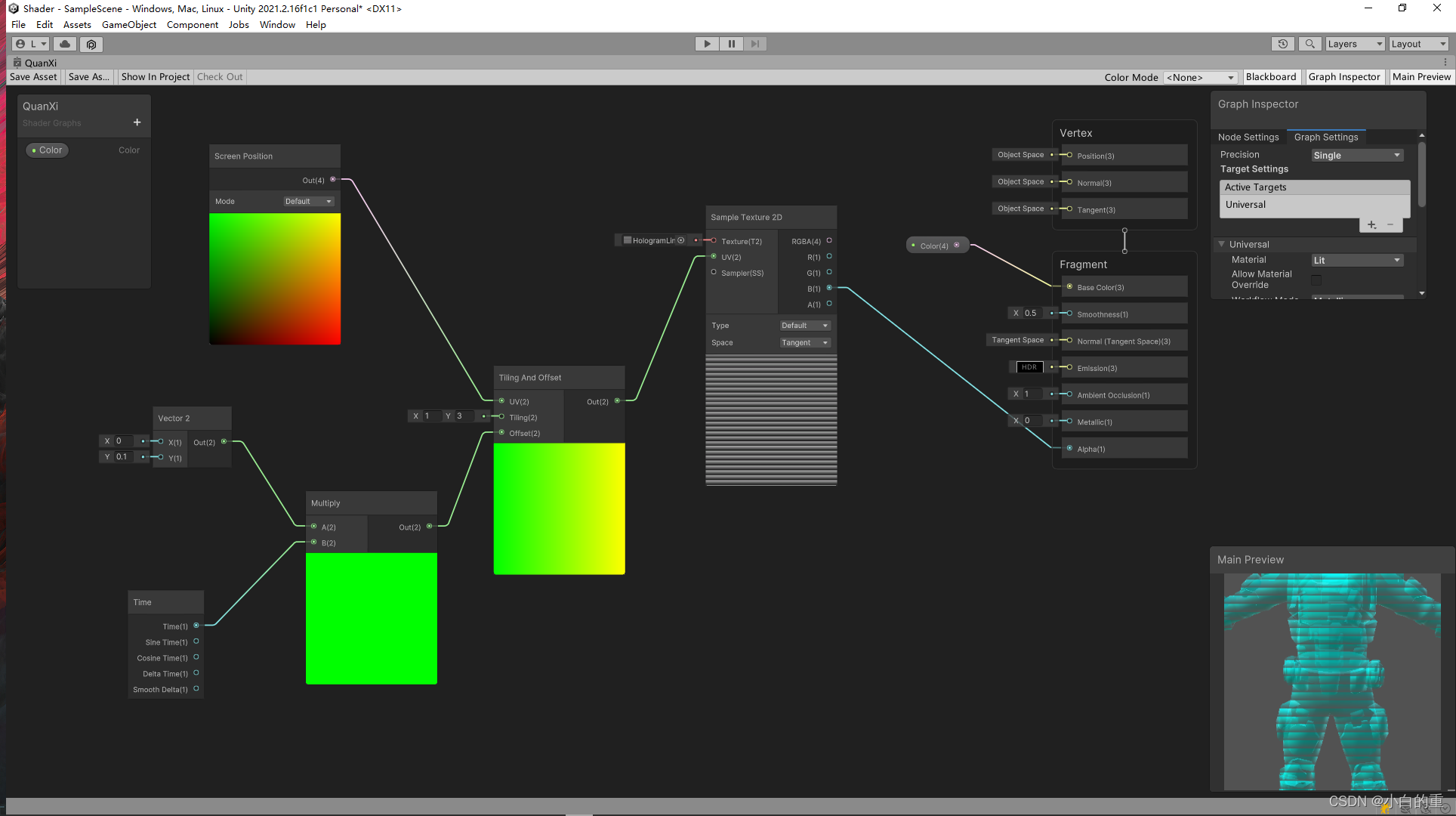Click the Smoothness X value field

pos(1032,313)
